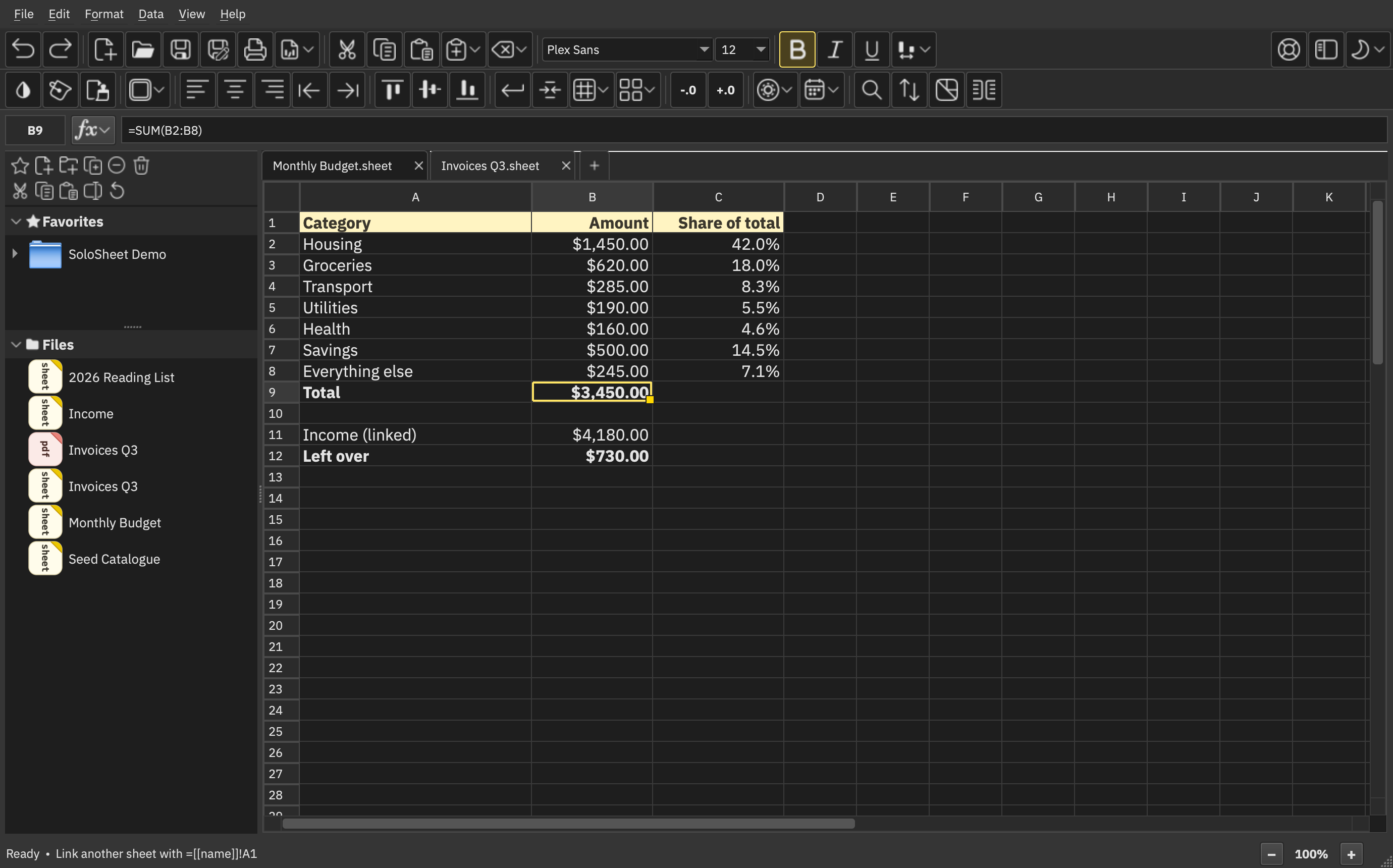1393x868 pixels.
Task: Open the Format menu
Action: coord(104,14)
